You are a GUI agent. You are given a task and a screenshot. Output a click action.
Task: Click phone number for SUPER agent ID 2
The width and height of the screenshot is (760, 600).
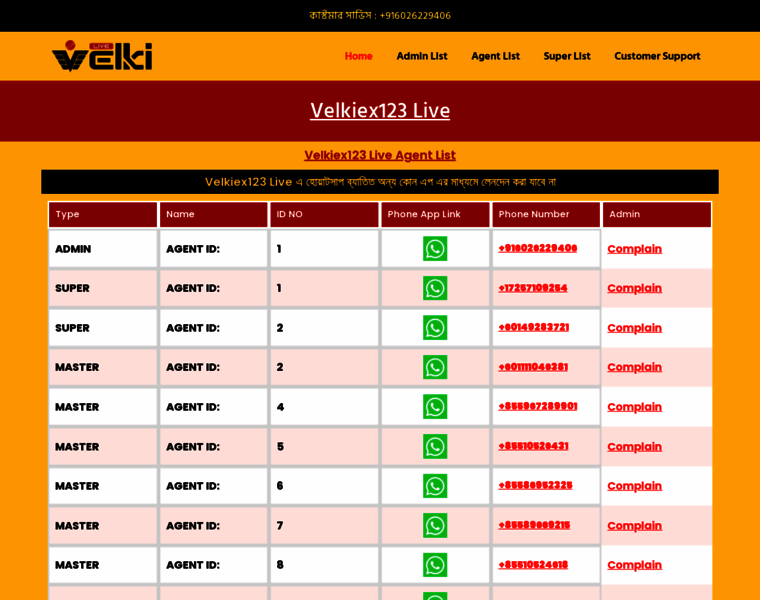(x=534, y=327)
